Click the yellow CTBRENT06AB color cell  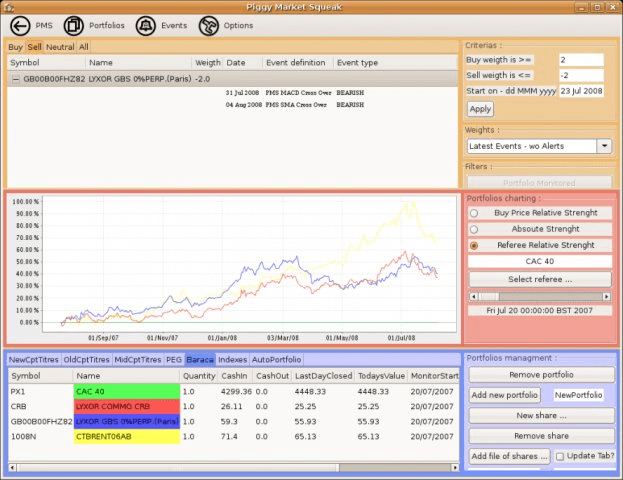tap(127, 437)
